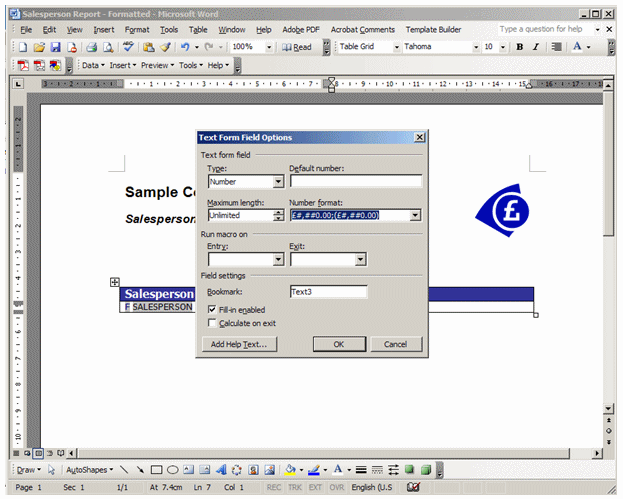Toggle the REC macro recording indicator
Viewport: 623px width, 499px height.
click(x=274, y=487)
